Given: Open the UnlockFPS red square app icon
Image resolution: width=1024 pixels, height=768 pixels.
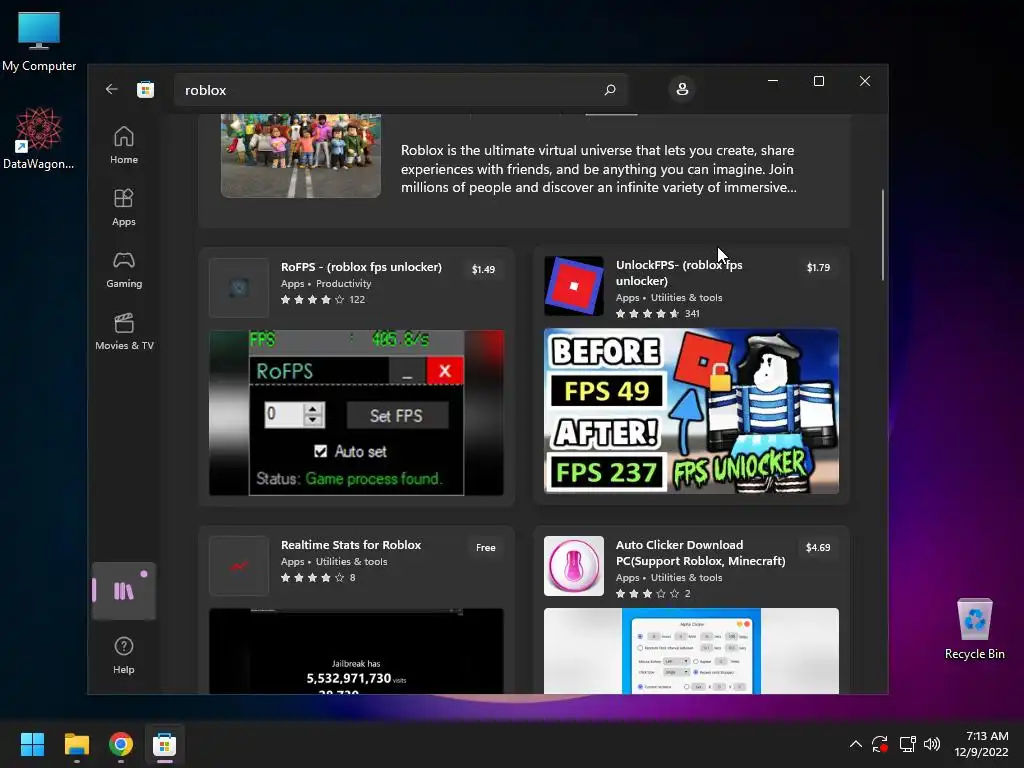Looking at the screenshot, I should (x=574, y=286).
